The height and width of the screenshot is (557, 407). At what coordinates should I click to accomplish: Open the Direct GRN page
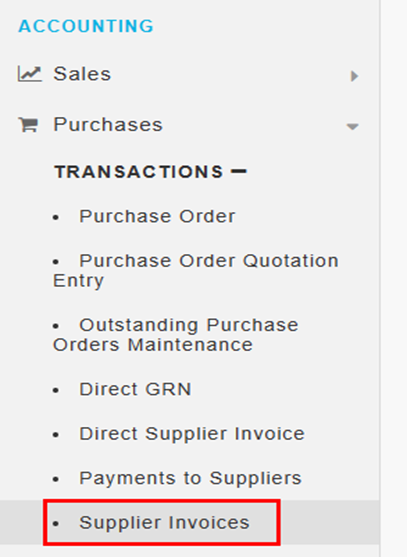(135, 389)
